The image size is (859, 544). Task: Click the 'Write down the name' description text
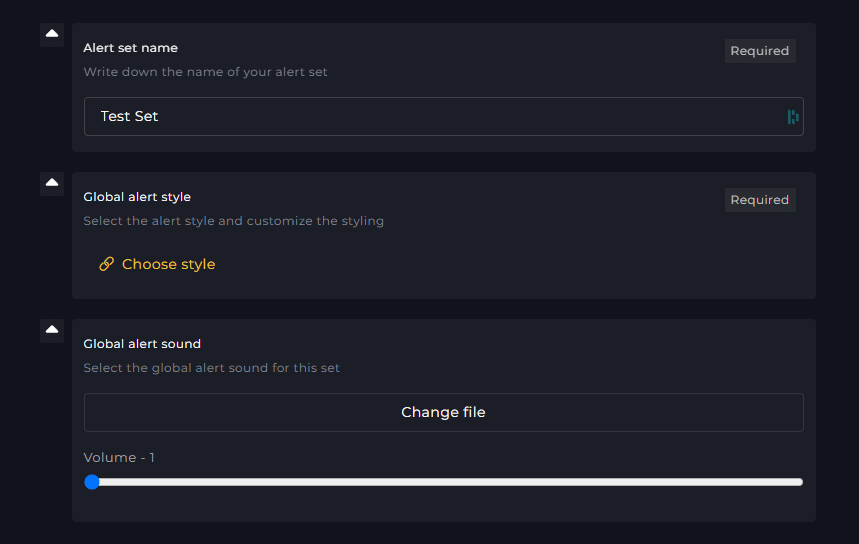coord(205,72)
